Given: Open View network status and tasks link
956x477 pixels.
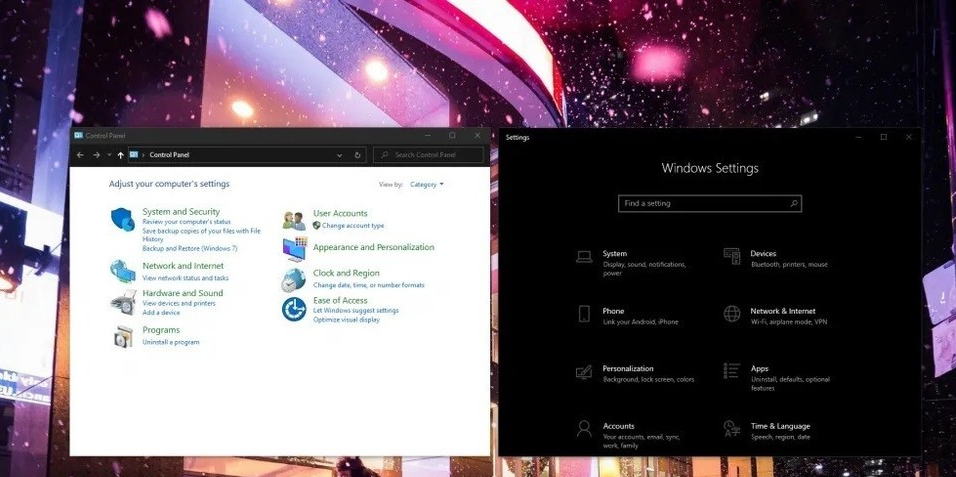Looking at the screenshot, I should (x=185, y=278).
